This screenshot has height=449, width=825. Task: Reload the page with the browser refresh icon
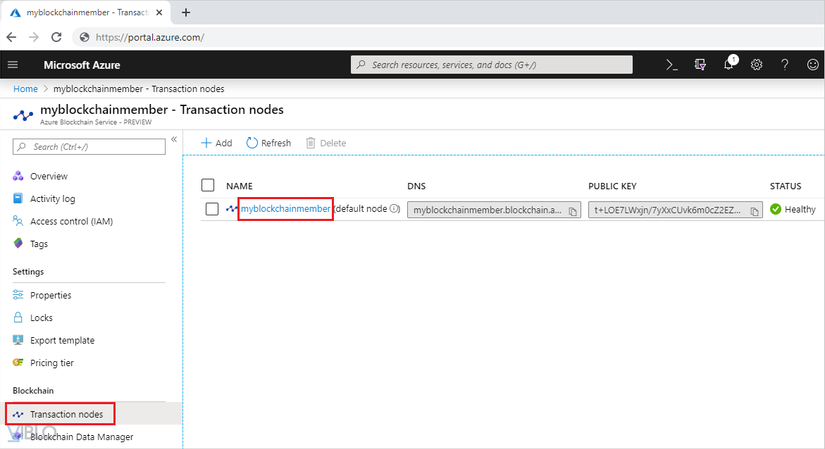(56, 37)
